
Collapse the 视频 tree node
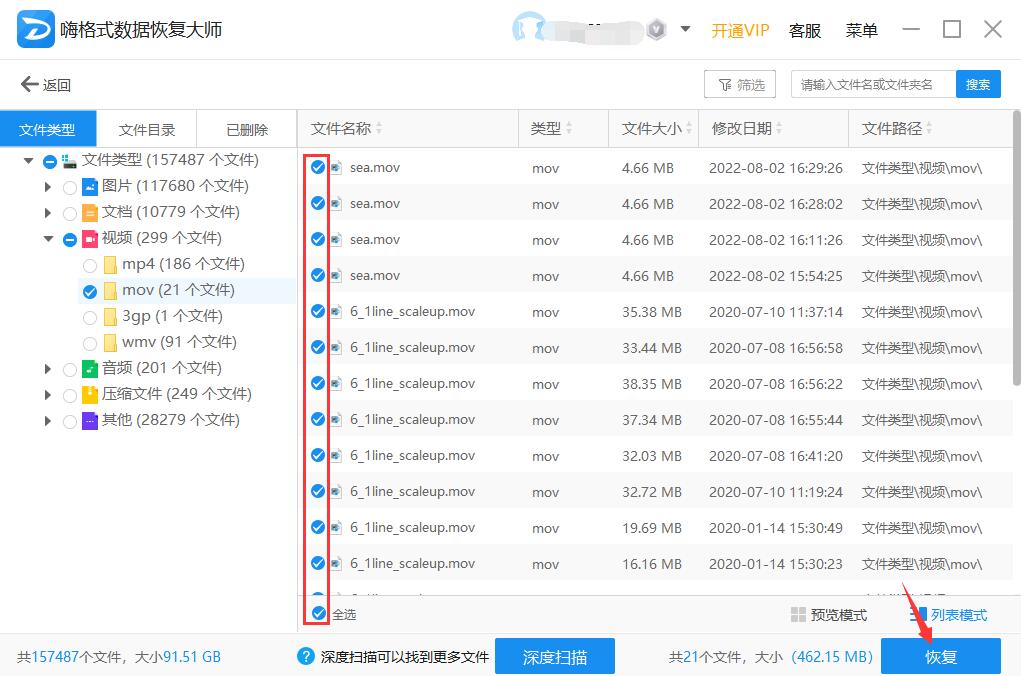pyautogui.click(x=48, y=238)
